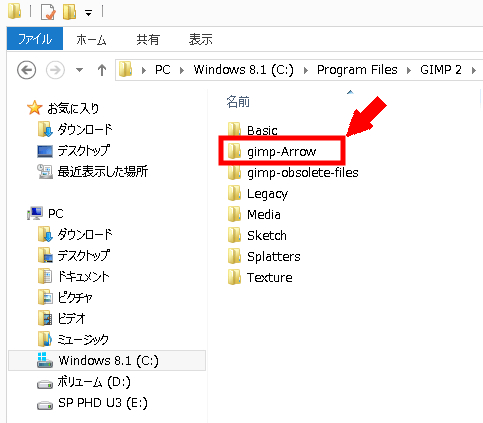This screenshot has height=423, width=483.
Task: Click the New Folder icon in quick access toolbar
Action: tap(69, 12)
